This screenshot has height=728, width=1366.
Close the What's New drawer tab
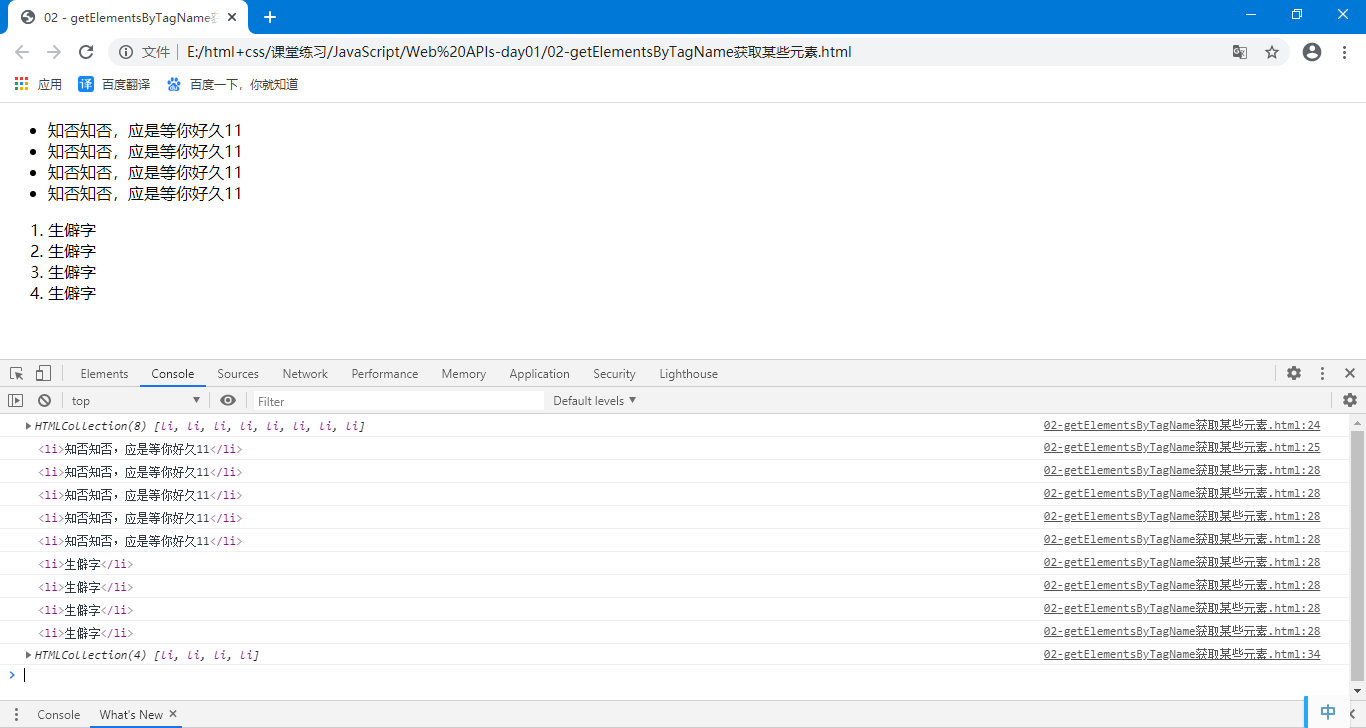pyautogui.click(x=173, y=714)
